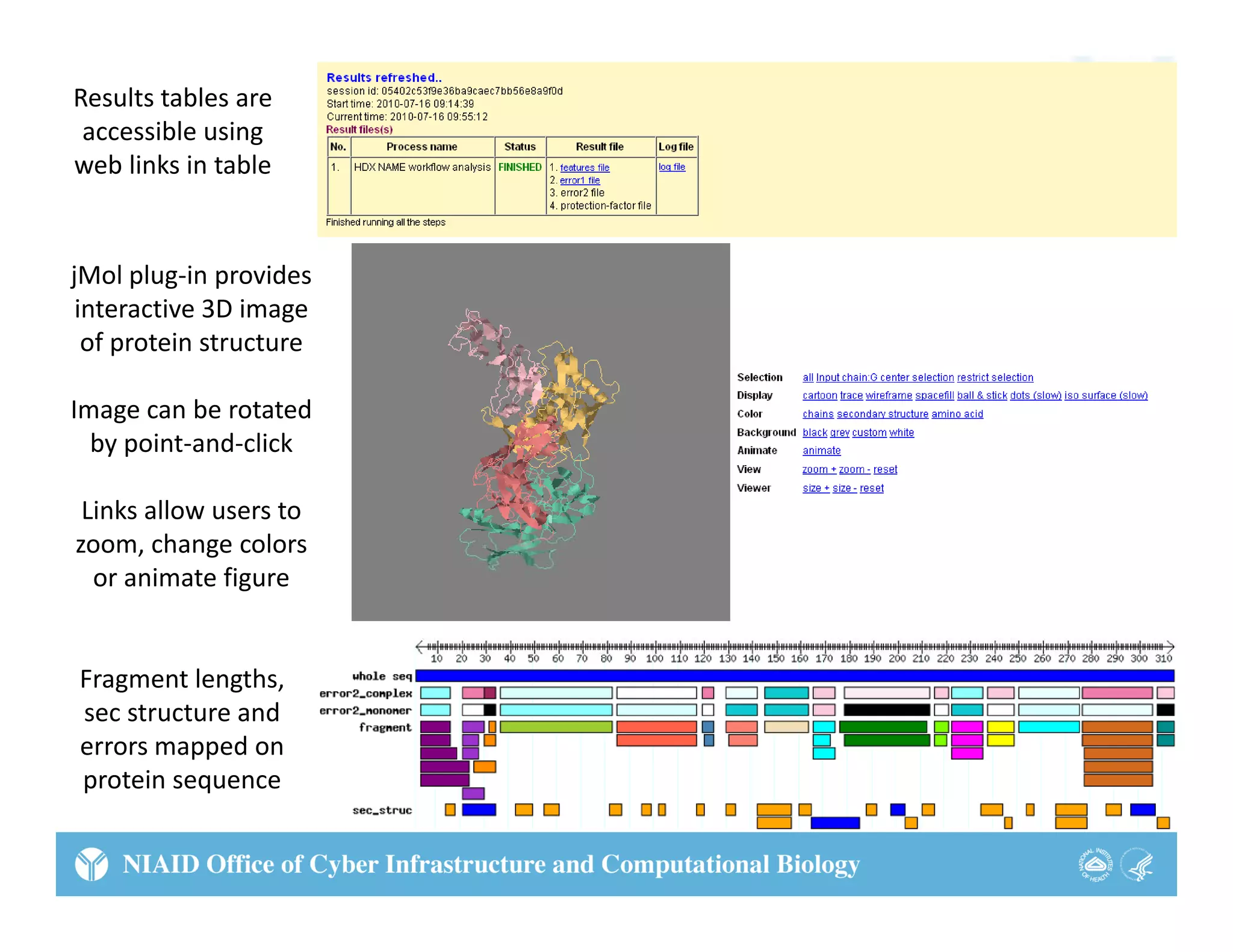Open the log file link

coord(671,167)
